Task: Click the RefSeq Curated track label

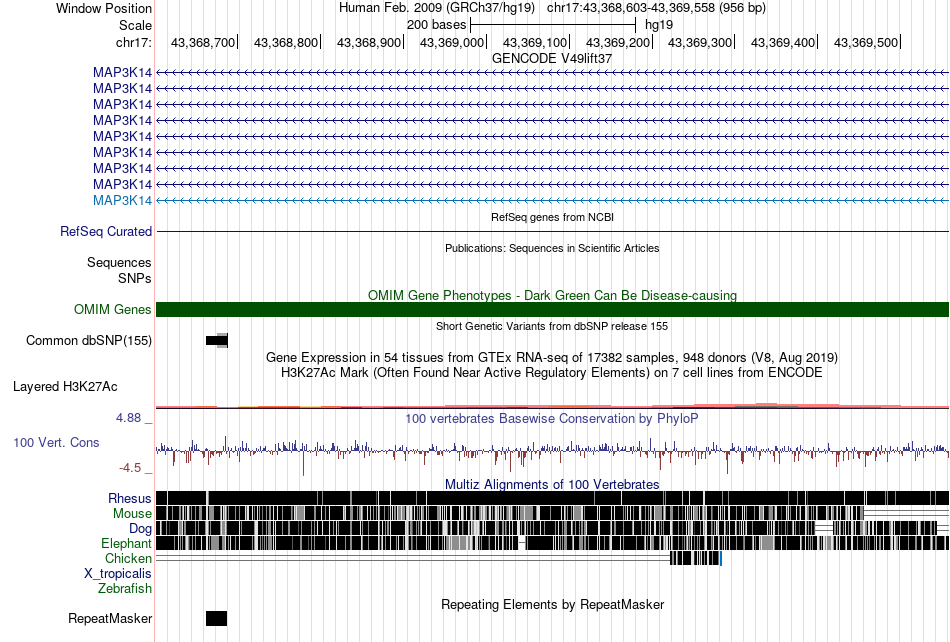Action: tap(106, 231)
